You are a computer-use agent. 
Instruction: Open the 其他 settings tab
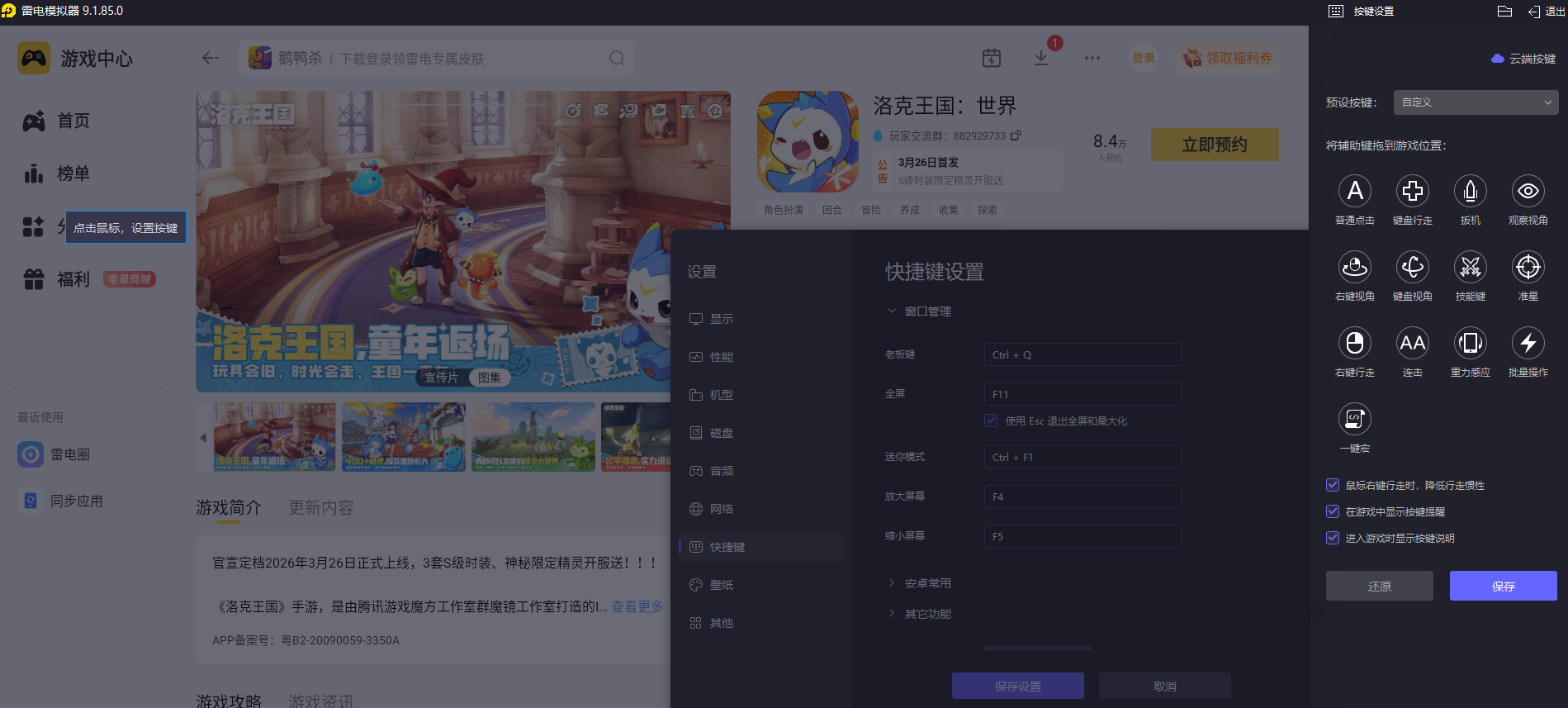tap(760, 623)
